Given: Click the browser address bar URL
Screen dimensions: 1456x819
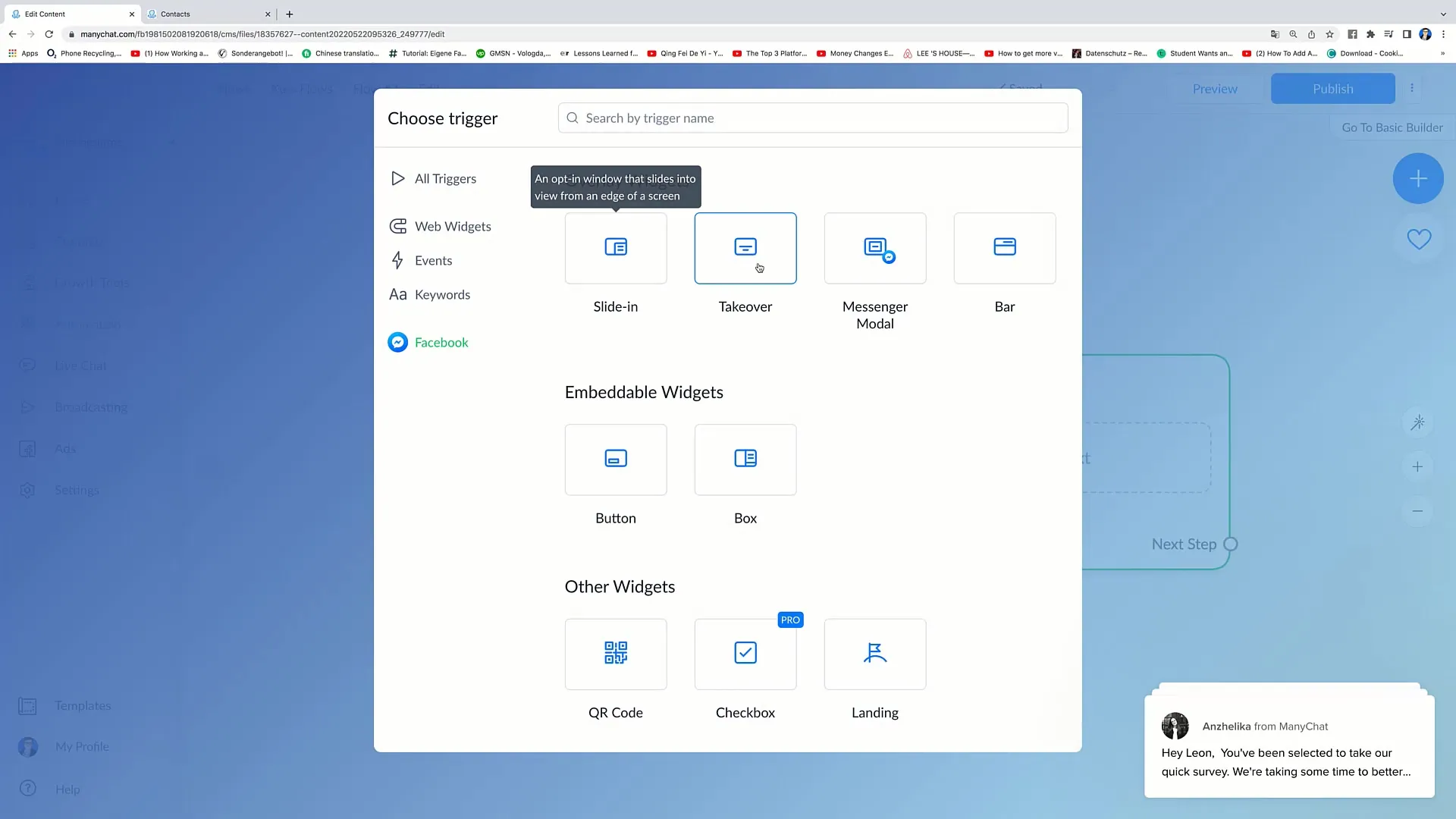Looking at the screenshot, I should click(x=262, y=34).
